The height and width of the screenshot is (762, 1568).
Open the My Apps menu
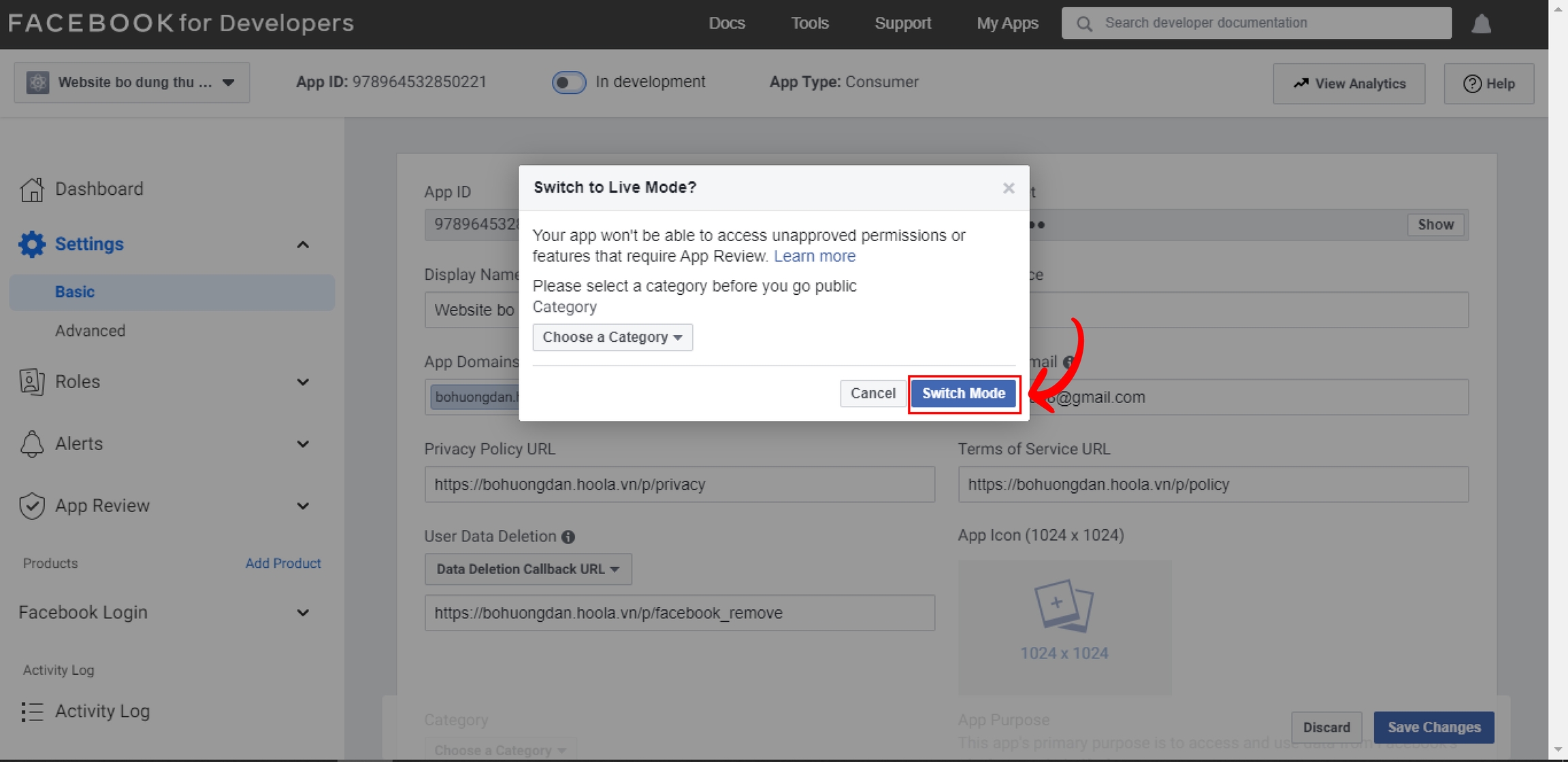tap(1007, 23)
